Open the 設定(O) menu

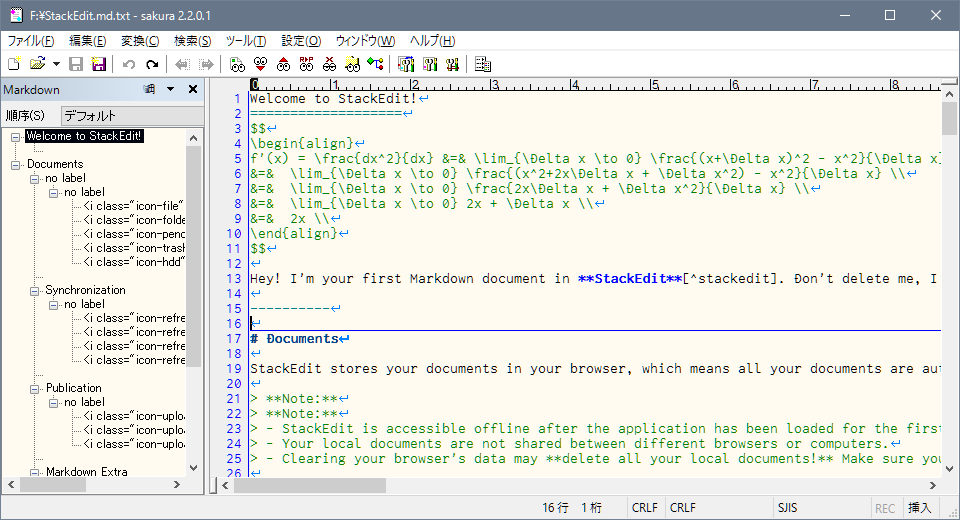(301, 41)
